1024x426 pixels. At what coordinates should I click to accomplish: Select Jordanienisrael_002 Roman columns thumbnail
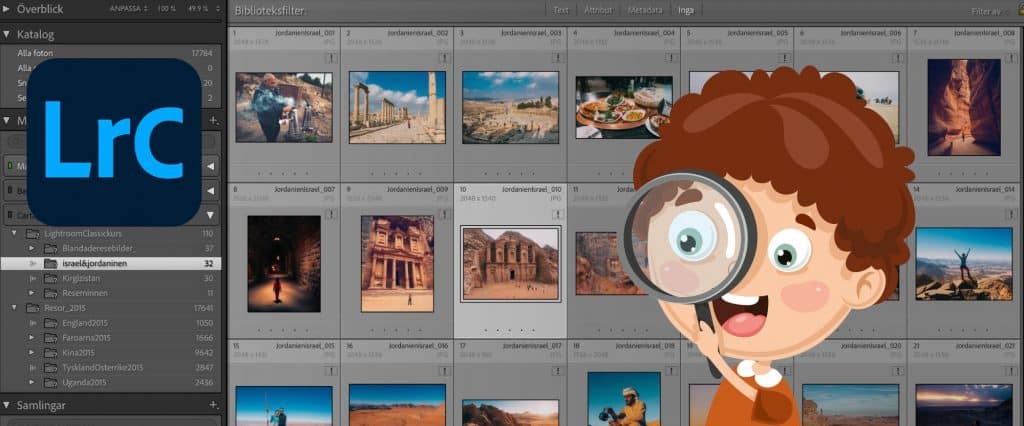(397, 107)
